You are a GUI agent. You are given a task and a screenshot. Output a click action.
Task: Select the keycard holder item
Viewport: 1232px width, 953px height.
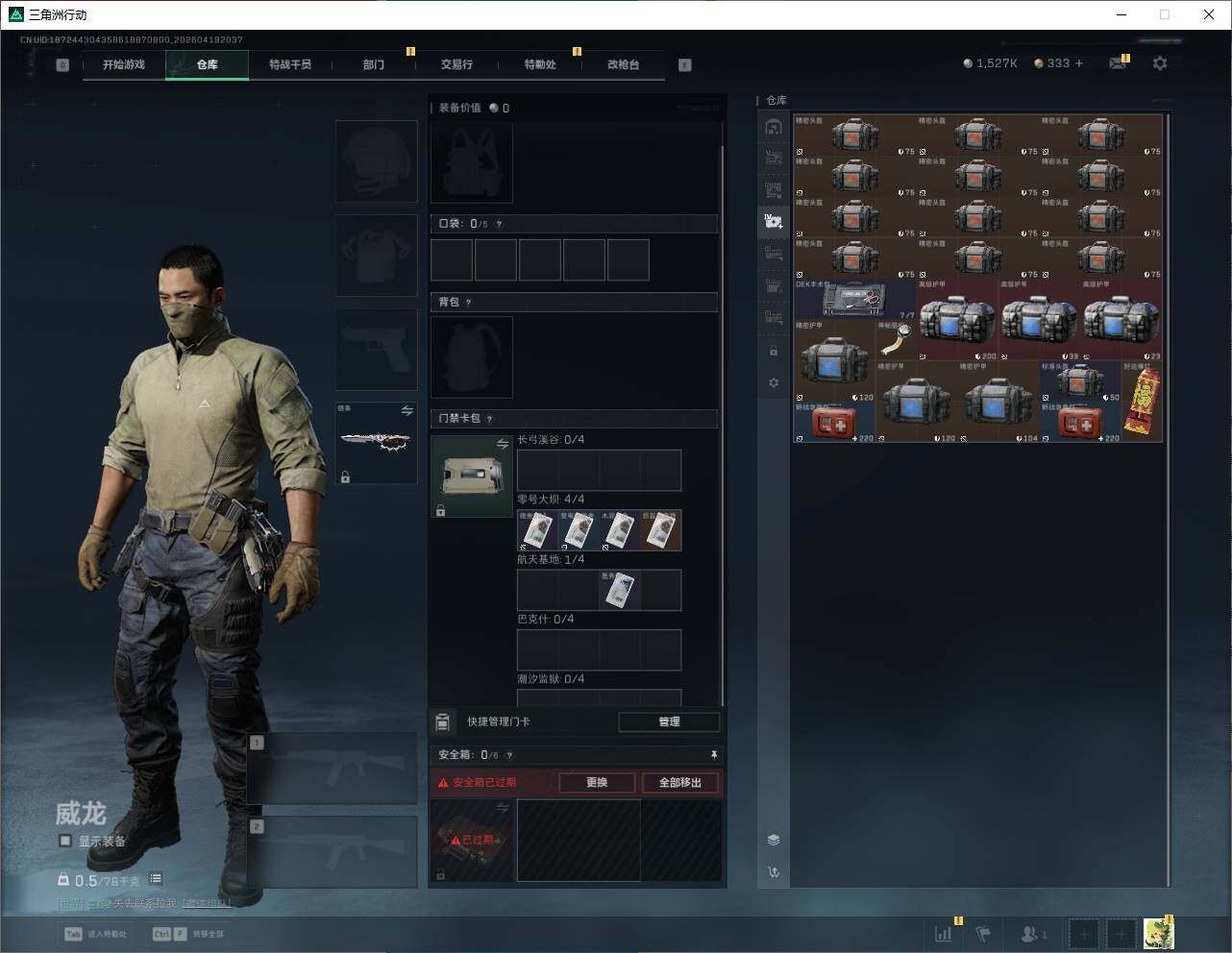click(x=472, y=476)
